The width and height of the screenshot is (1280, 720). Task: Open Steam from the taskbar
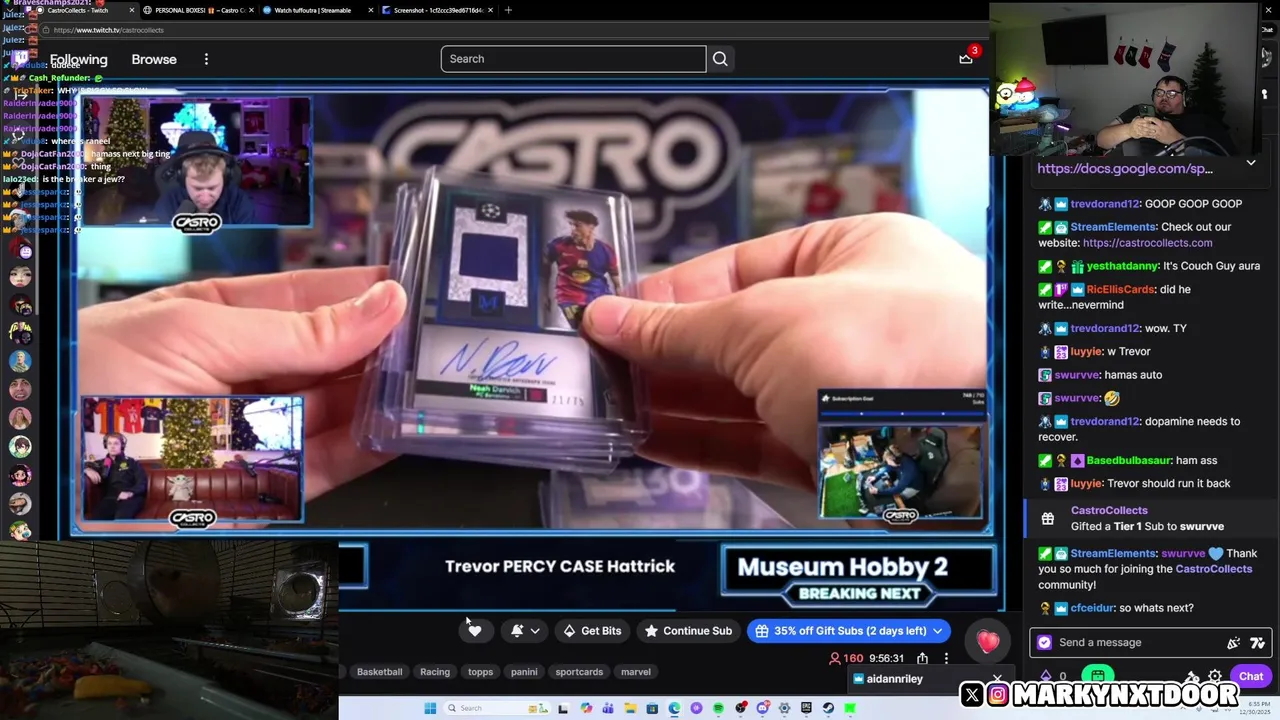pos(828,708)
